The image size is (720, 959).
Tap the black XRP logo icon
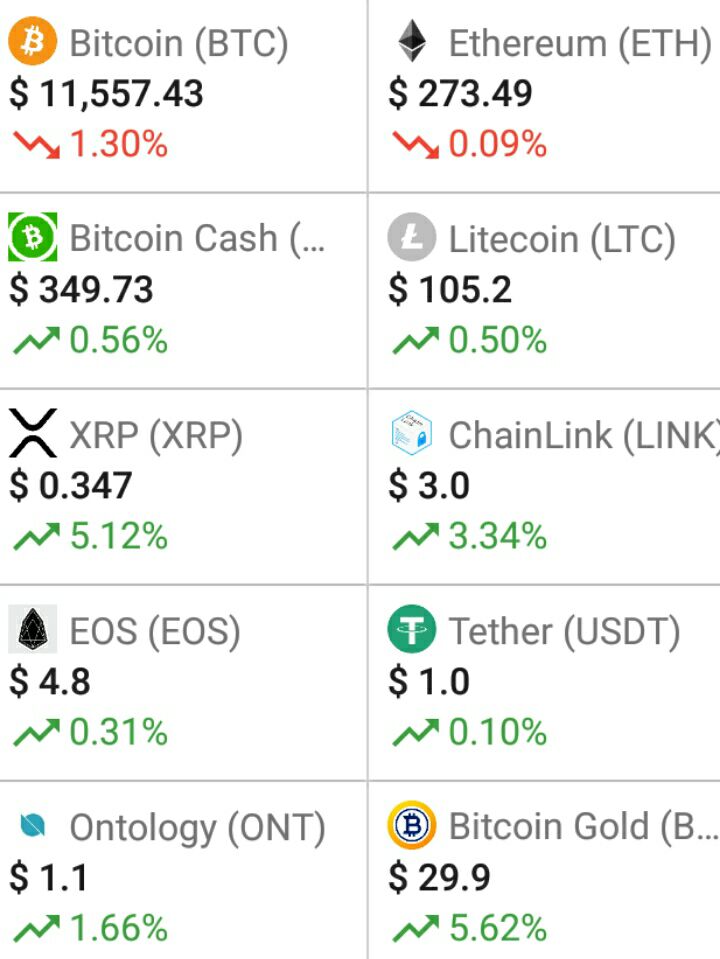click(33, 434)
